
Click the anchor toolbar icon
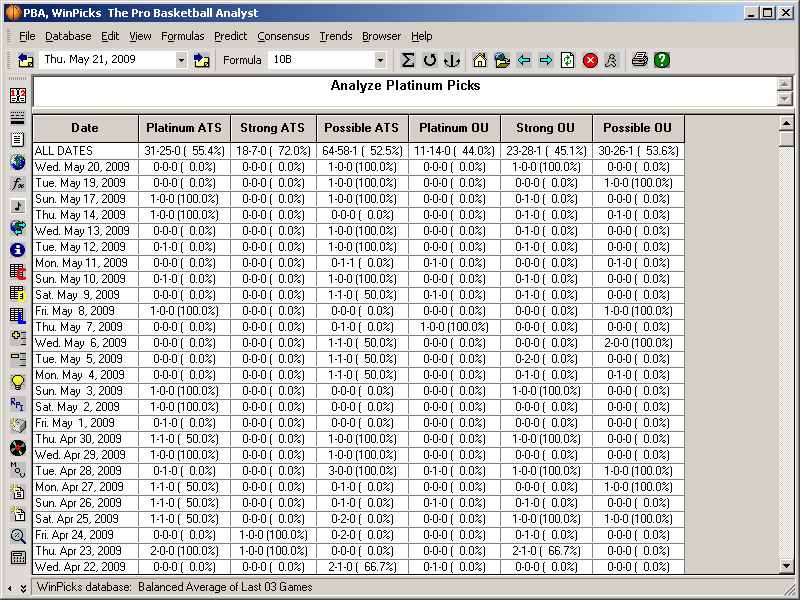tap(452, 60)
